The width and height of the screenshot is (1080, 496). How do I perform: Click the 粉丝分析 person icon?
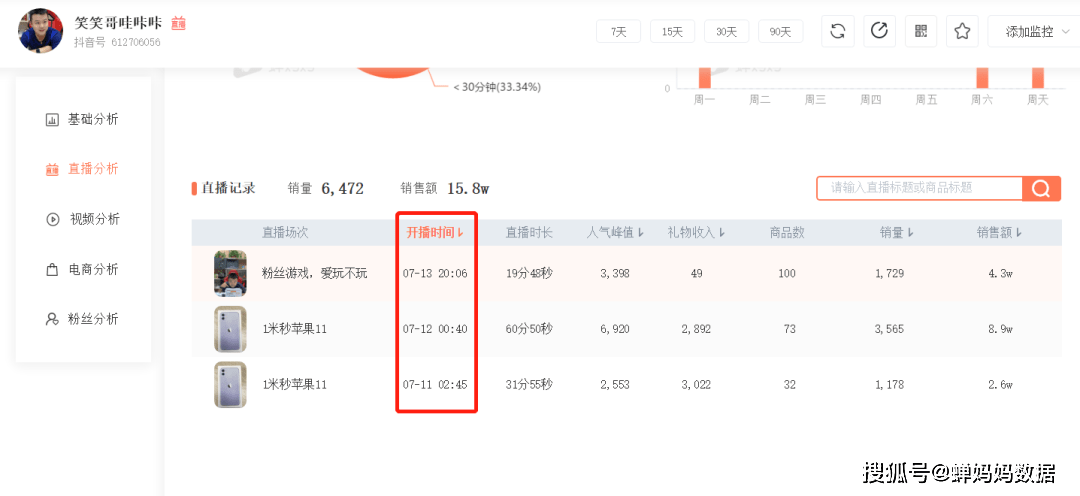52,320
